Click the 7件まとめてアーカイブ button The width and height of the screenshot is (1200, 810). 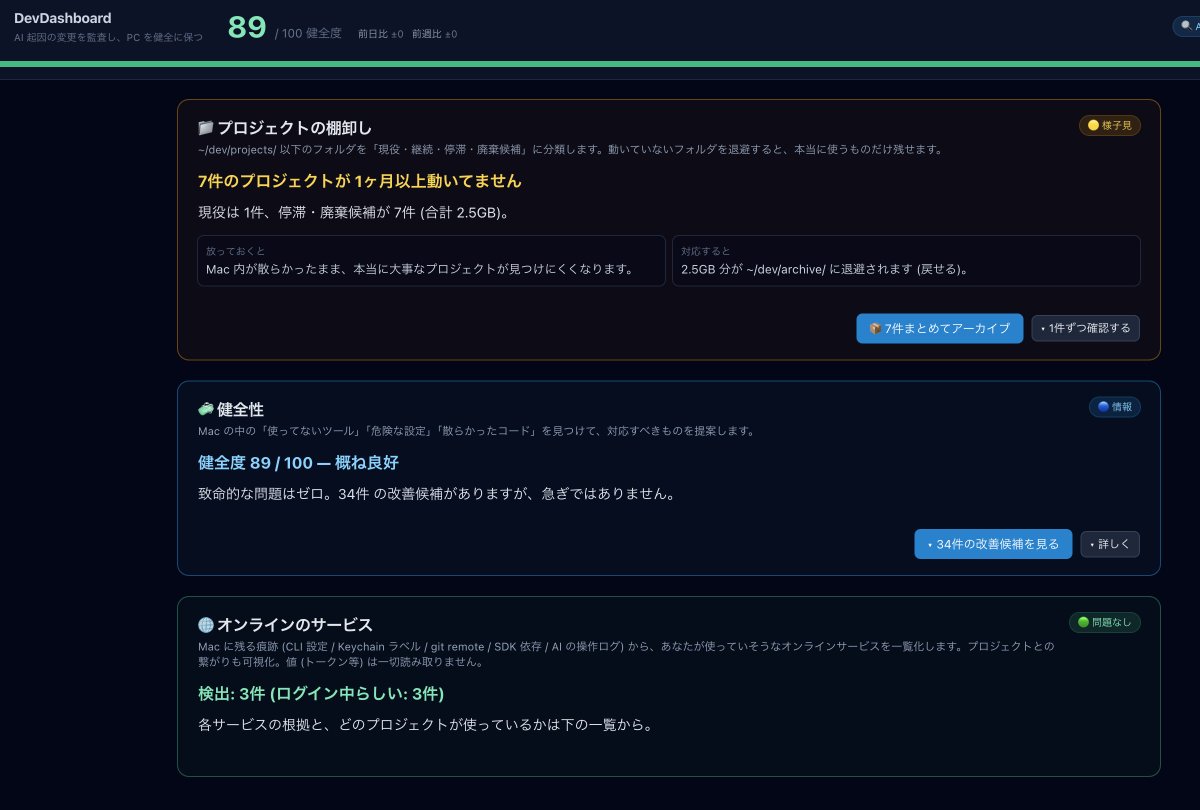(x=939, y=328)
